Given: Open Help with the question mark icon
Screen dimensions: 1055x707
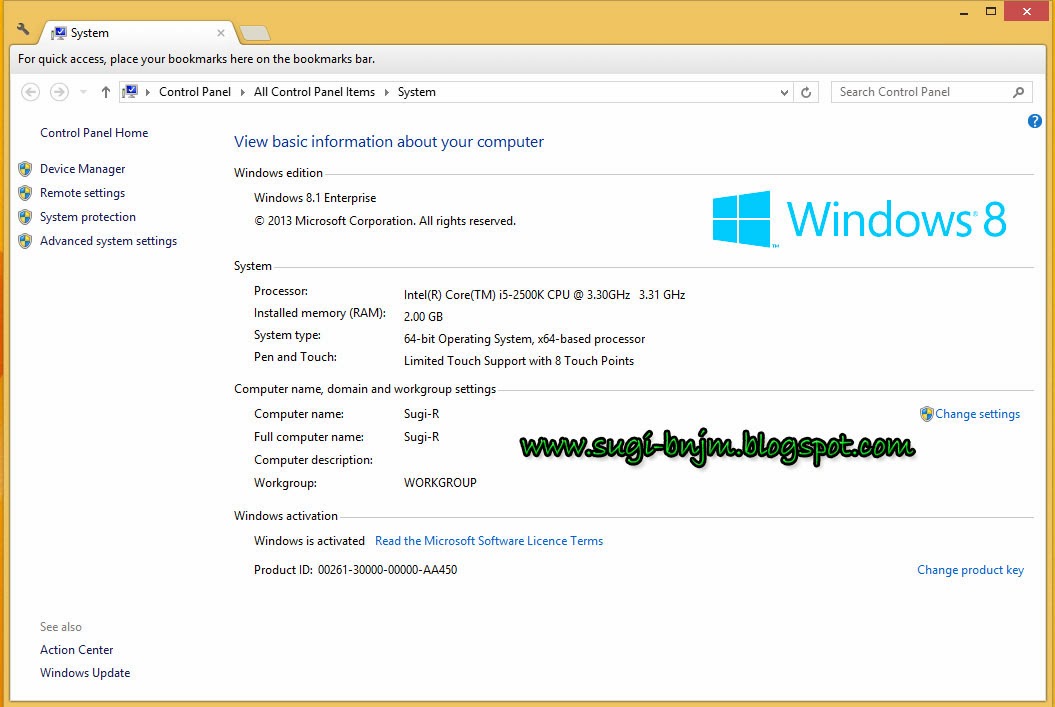Looking at the screenshot, I should click(1035, 121).
